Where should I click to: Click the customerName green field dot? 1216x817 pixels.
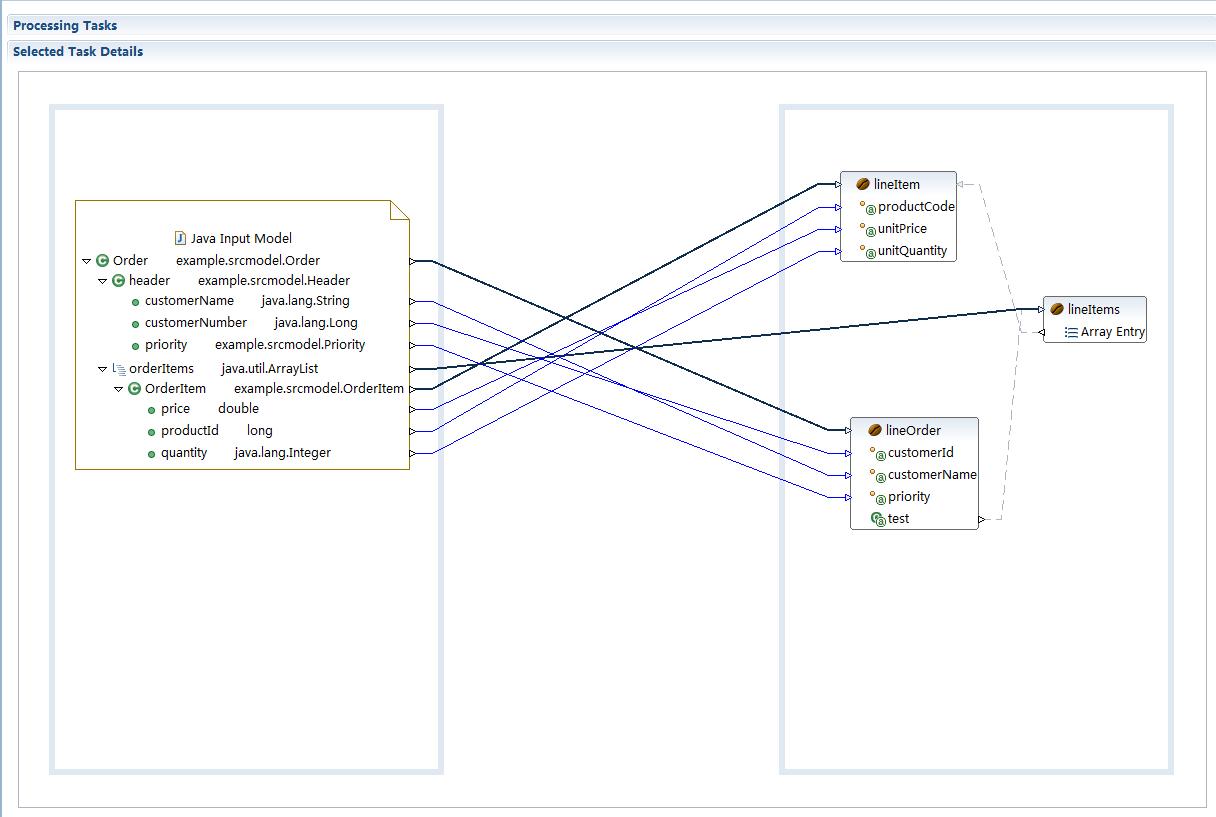135,302
